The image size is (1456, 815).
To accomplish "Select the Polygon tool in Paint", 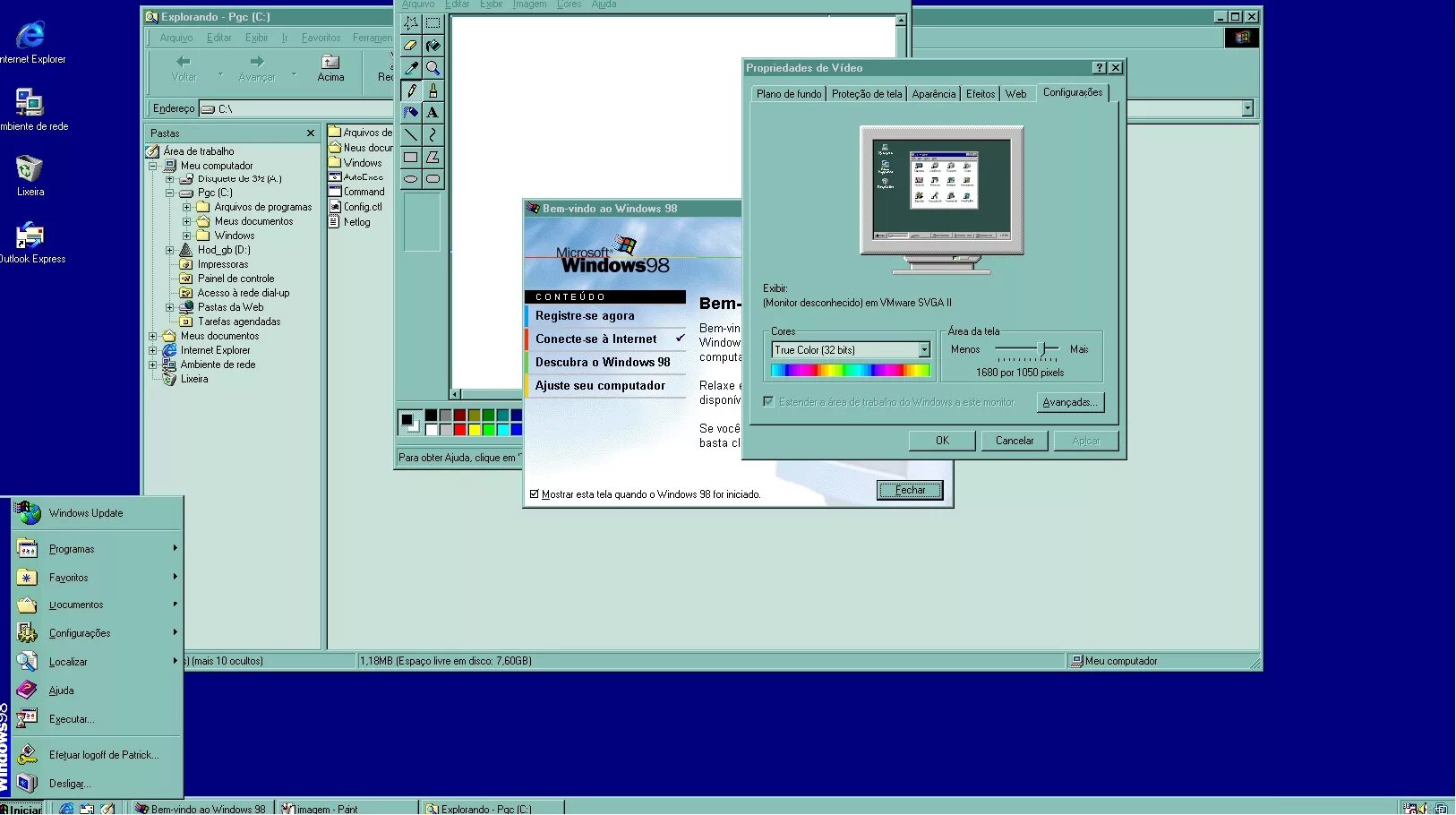I will [x=433, y=158].
